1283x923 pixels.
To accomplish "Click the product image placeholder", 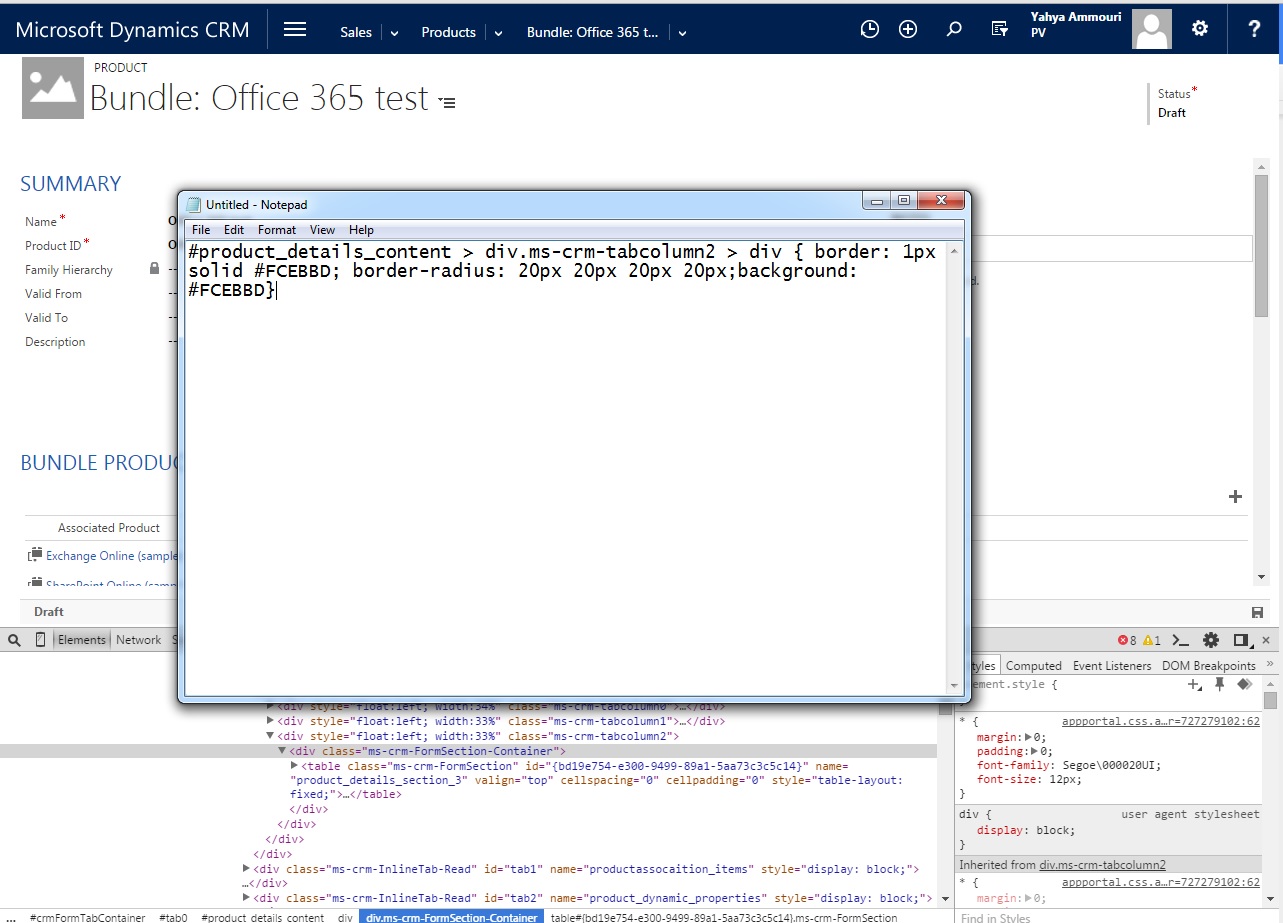I will (x=53, y=89).
